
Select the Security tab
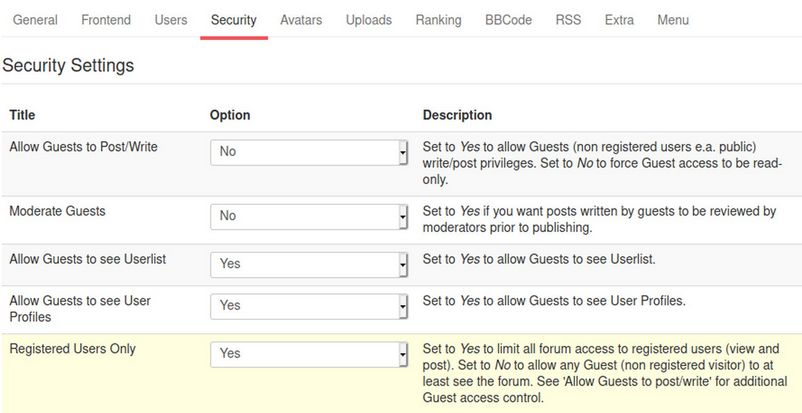click(x=234, y=20)
